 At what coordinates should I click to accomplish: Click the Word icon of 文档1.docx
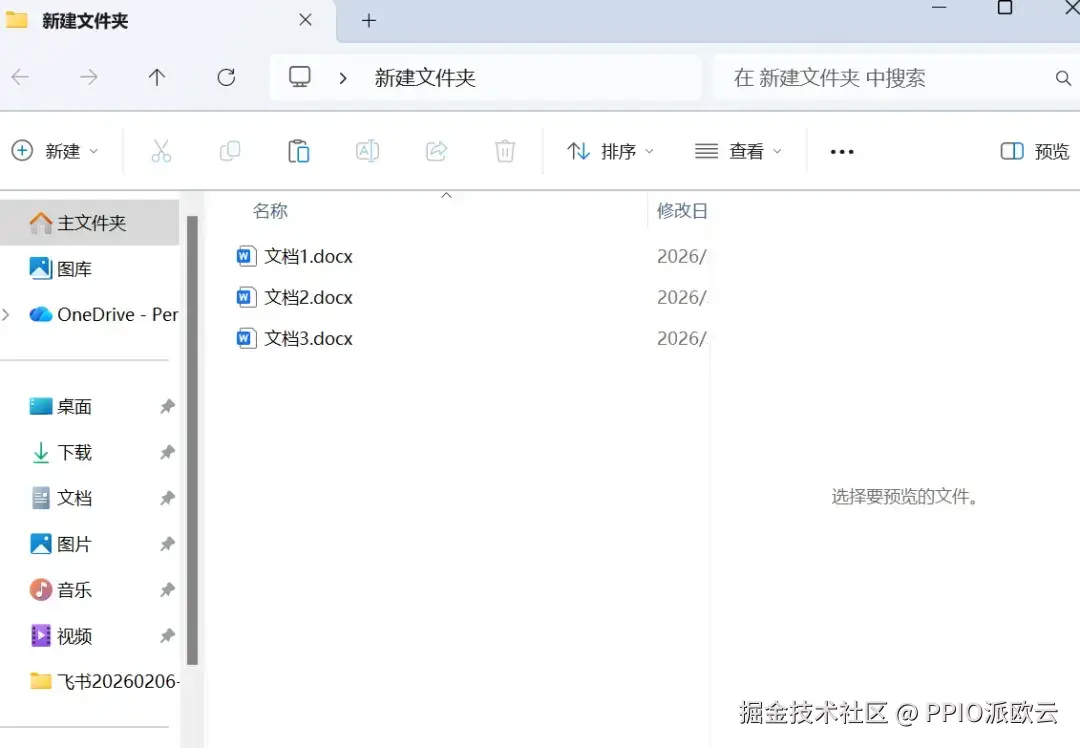(246, 256)
